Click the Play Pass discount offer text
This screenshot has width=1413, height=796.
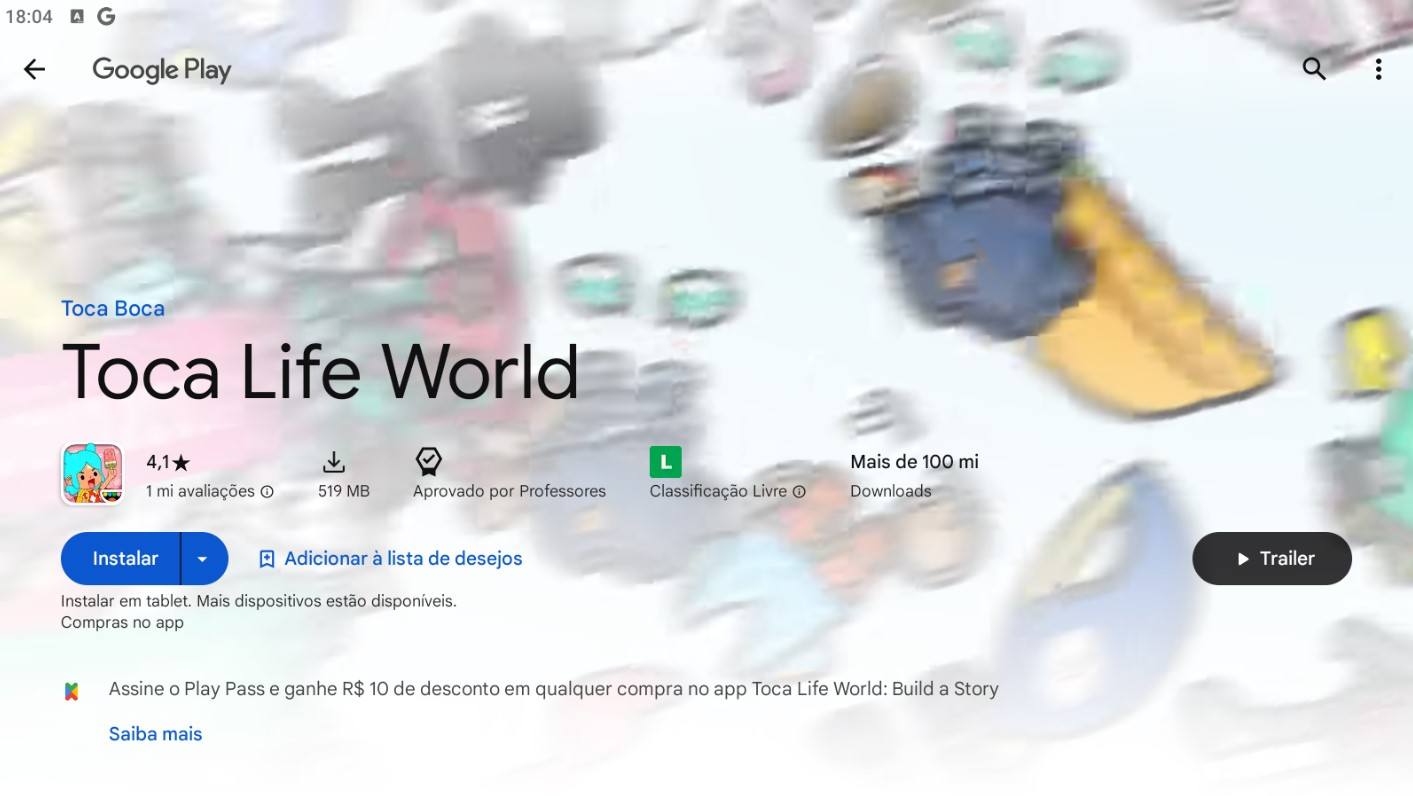[x=553, y=689]
